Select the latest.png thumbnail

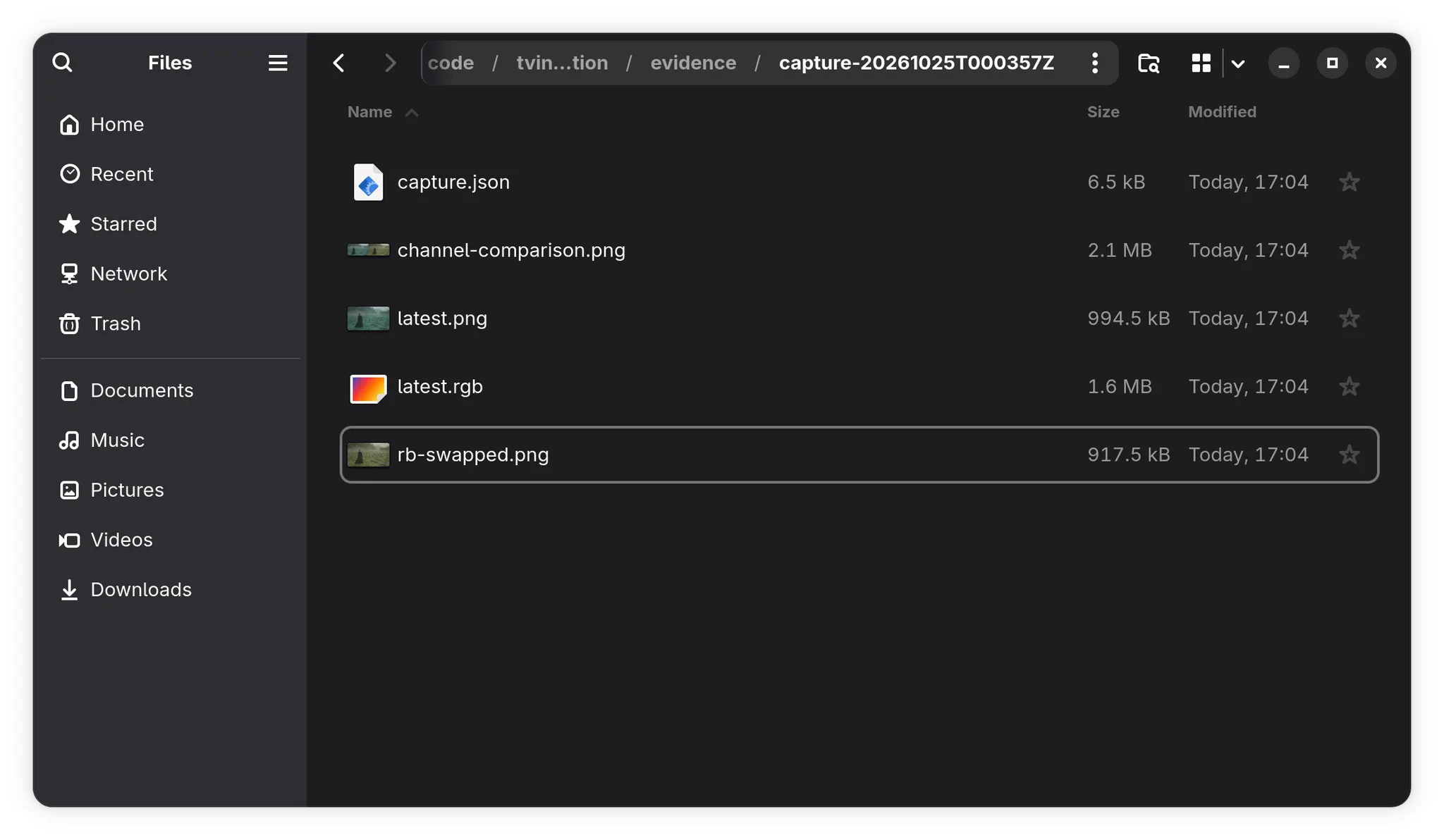click(x=368, y=319)
